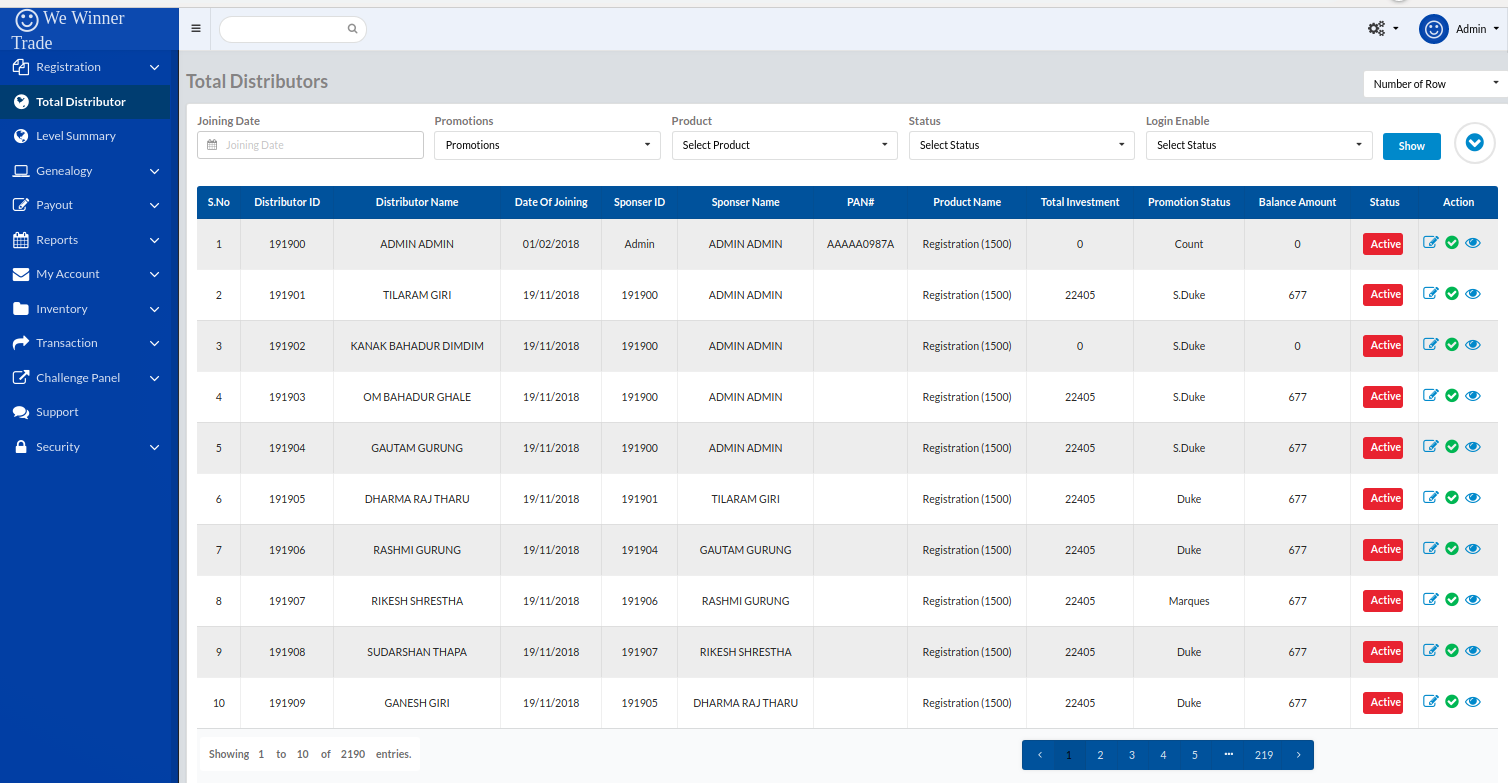The height and width of the screenshot is (783, 1508).
Task: Click the green checkmark icon for ADMIN ADMIN row
Action: click(x=1452, y=243)
